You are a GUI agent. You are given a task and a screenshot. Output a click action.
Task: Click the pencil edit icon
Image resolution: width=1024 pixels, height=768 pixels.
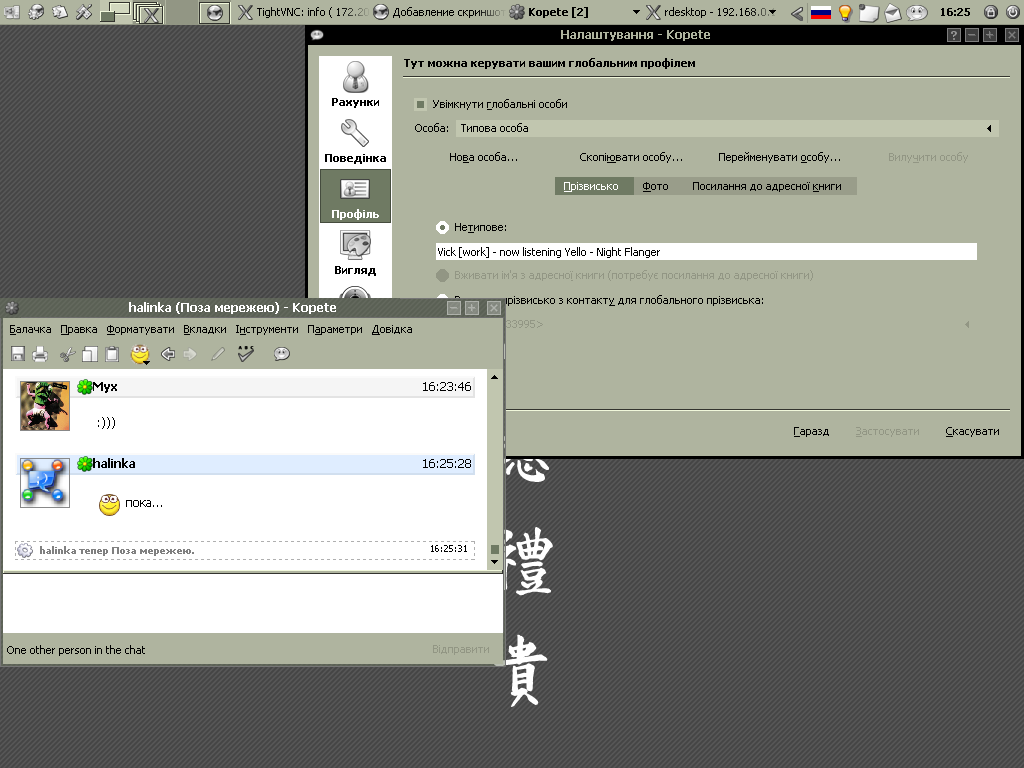point(218,354)
